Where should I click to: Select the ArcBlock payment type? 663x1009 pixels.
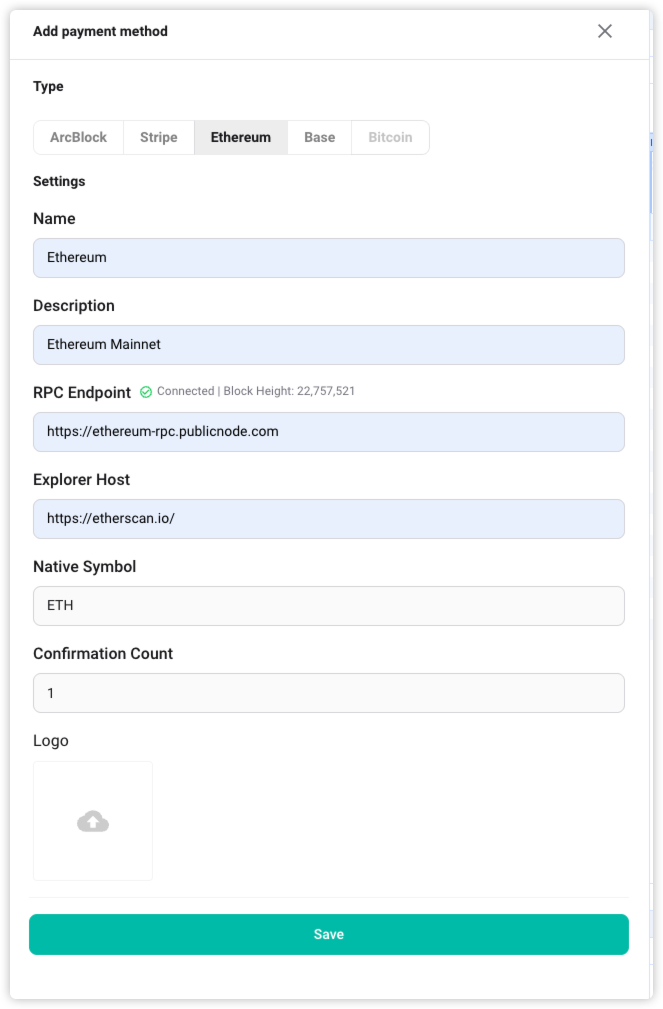pos(79,137)
